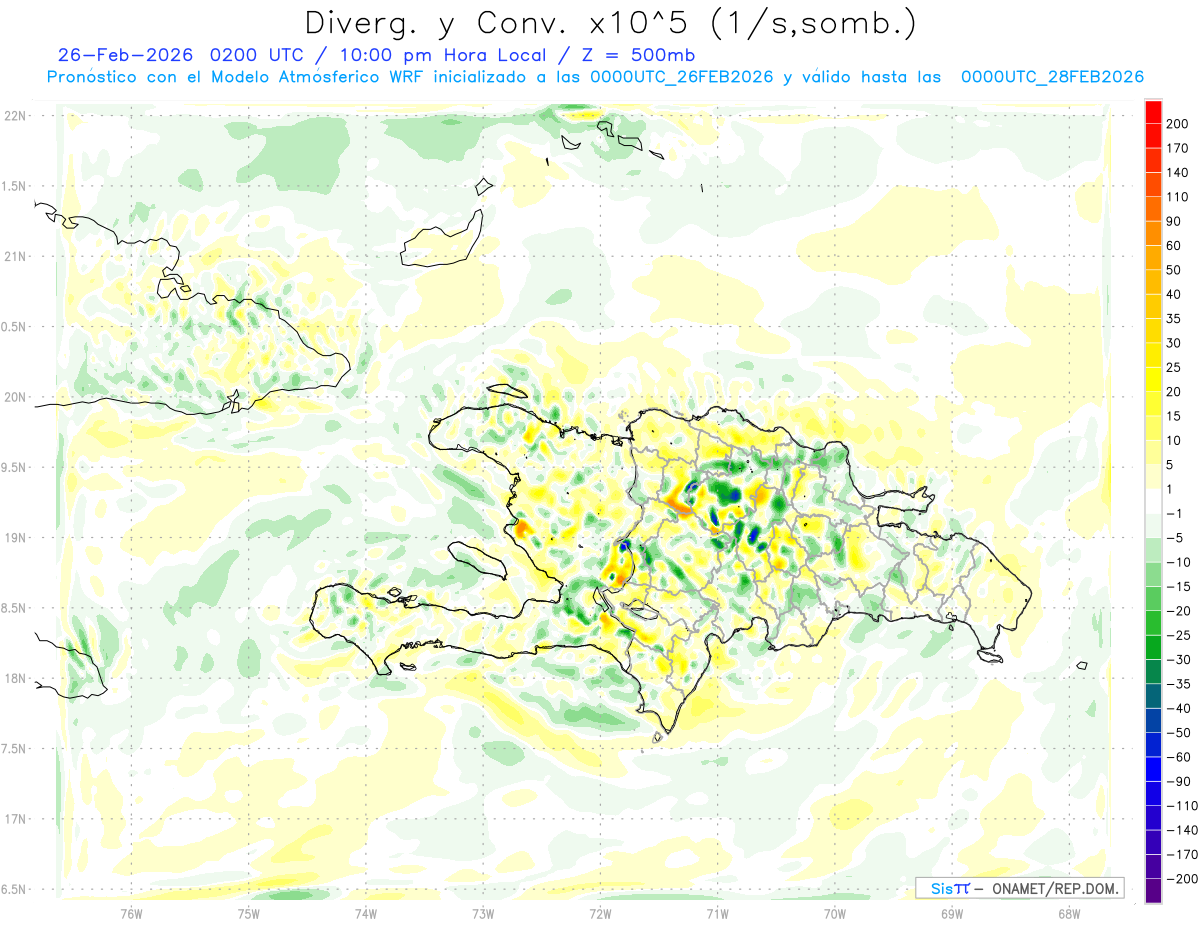Click the color bar label '30'
The image size is (1200, 927).
tap(1174, 343)
